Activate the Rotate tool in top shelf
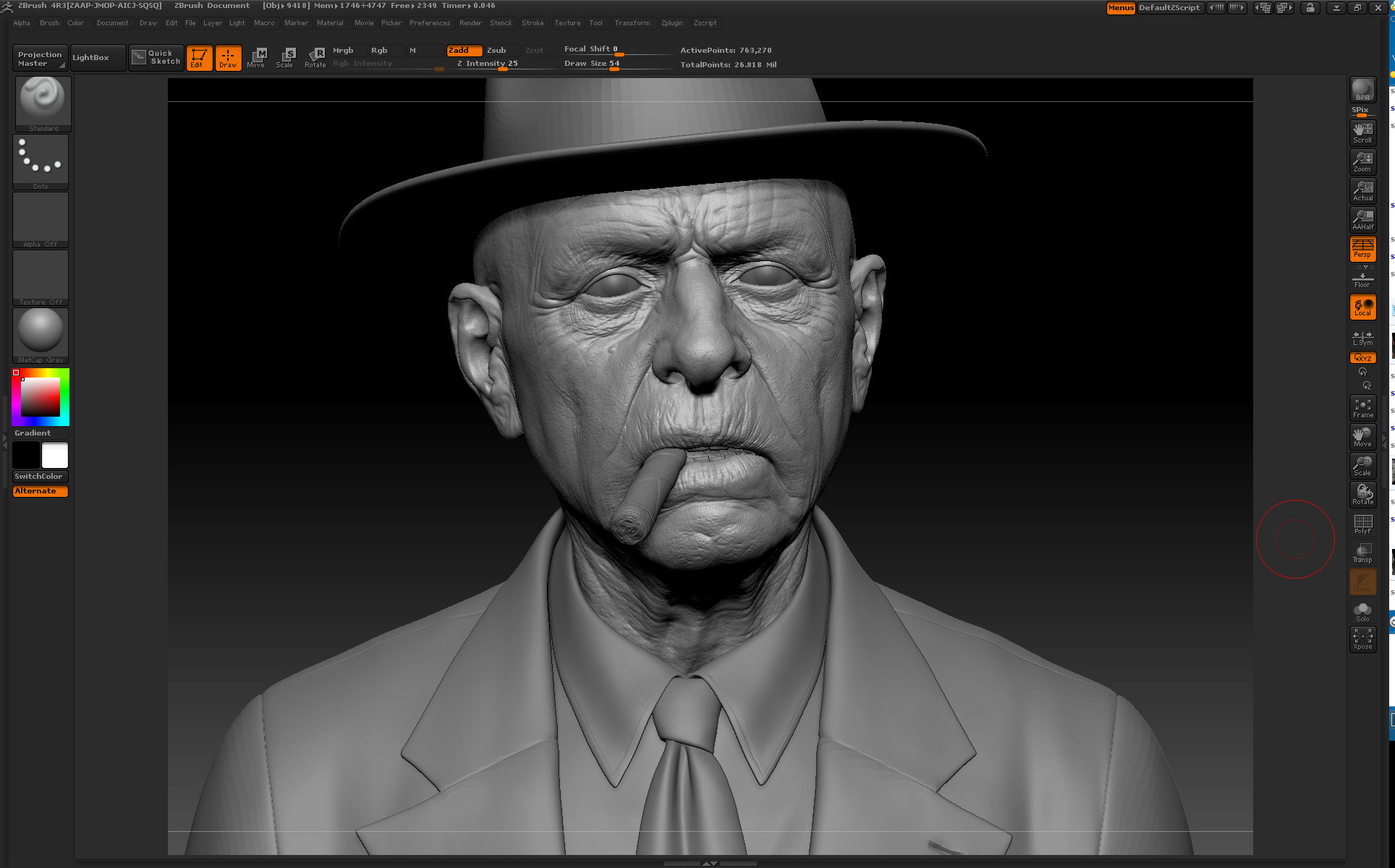The height and width of the screenshot is (868, 1395). coord(315,58)
